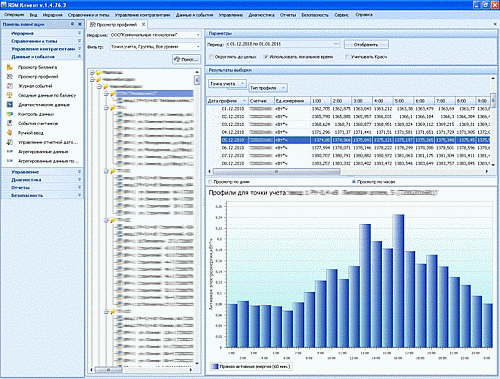Open the Иерархия menu in menu bar

coord(52,15)
